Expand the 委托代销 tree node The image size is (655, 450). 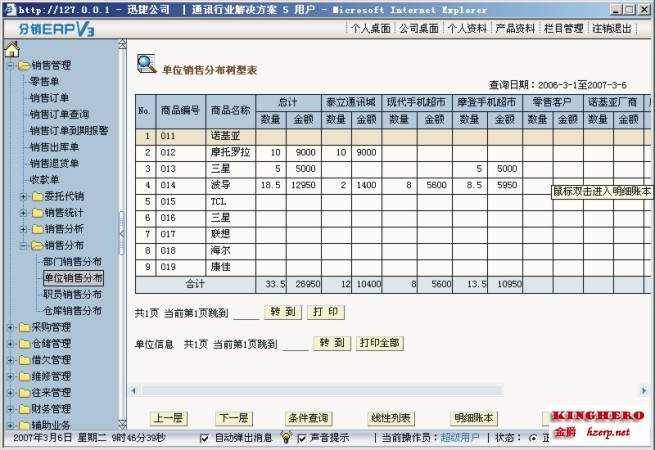(x=24, y=196)
